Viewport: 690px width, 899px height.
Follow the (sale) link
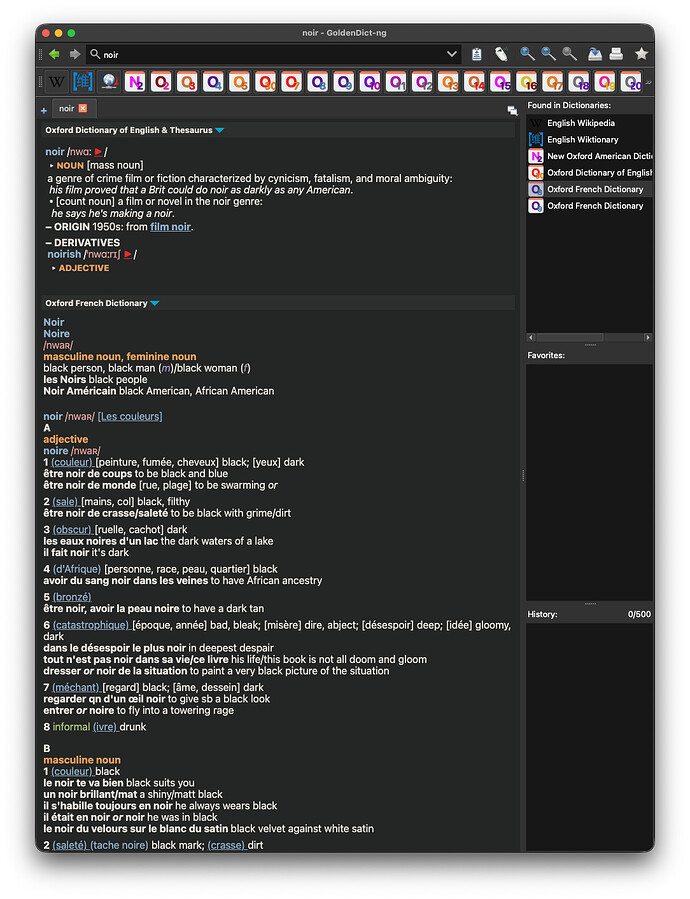click(x=65, y=502)
